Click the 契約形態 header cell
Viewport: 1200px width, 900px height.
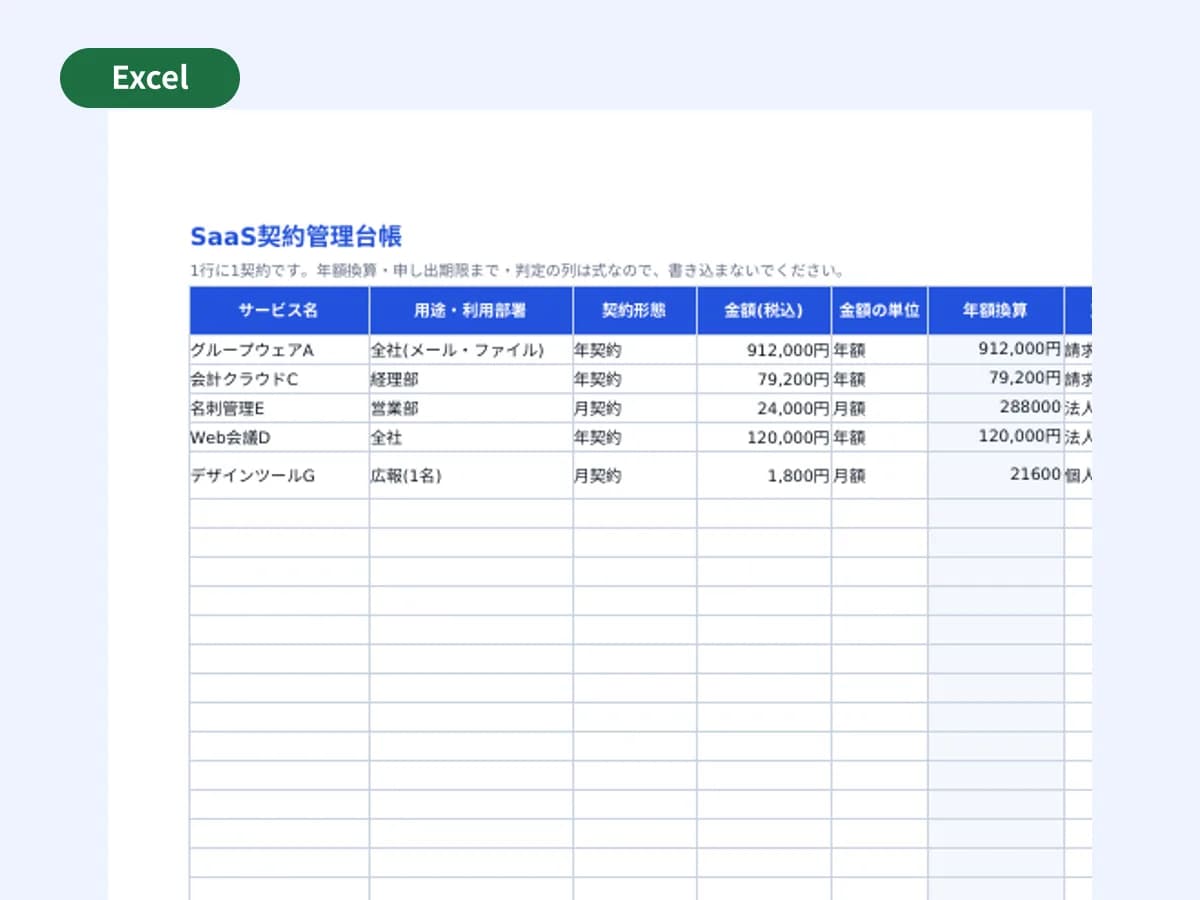click(635, 310)
